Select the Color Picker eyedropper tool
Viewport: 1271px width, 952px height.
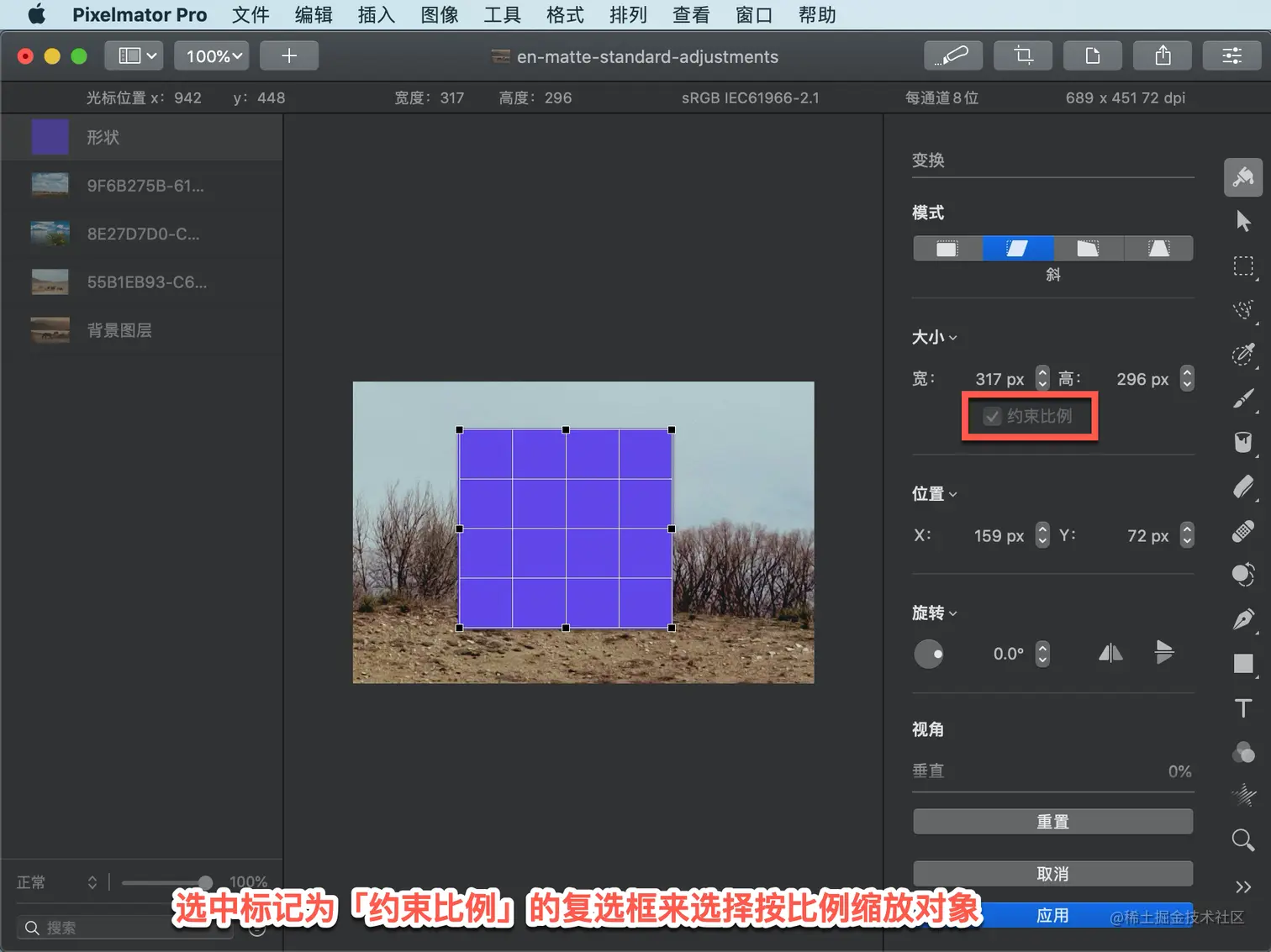[1243, 354]
